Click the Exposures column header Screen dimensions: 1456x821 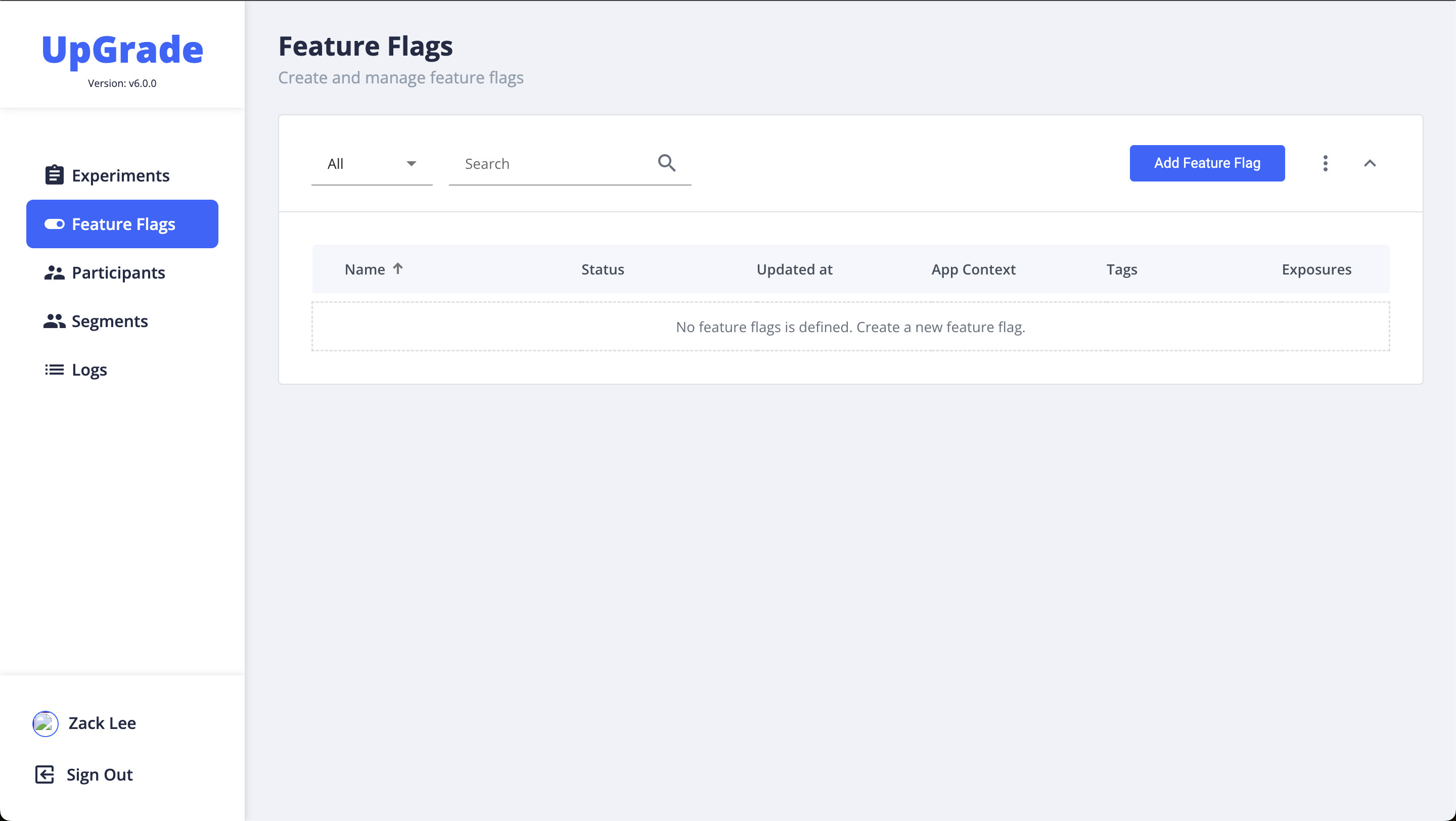[x=1316, y=269]
